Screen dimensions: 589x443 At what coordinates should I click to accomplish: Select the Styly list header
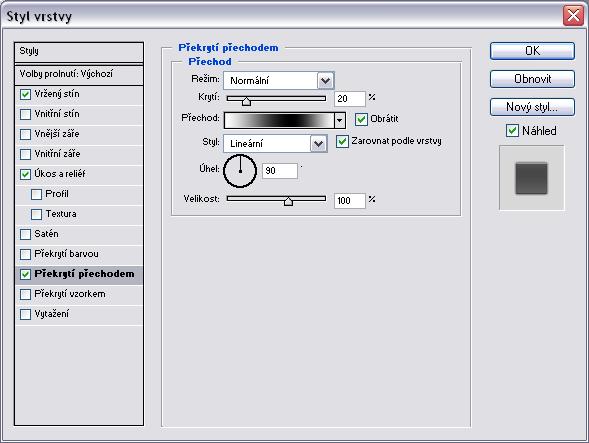[x=79, y=52]
